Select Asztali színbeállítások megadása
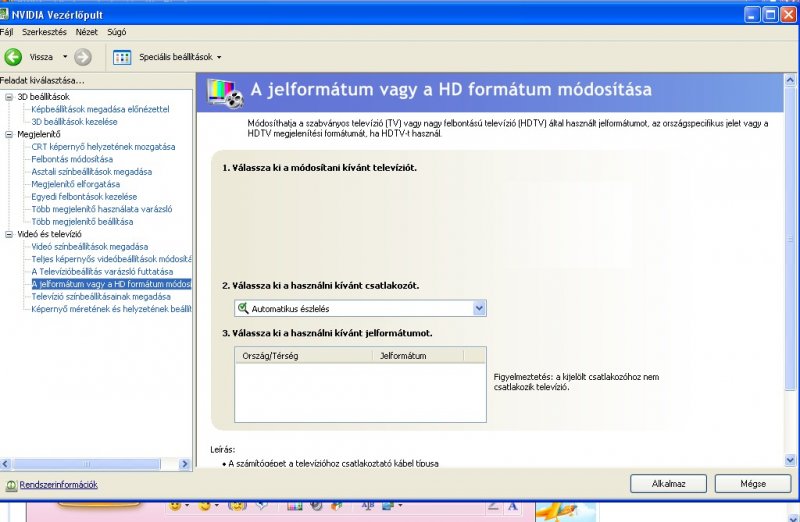Image resolution: width=800 pixels, height=522 pixels. (x=92, y=171)
